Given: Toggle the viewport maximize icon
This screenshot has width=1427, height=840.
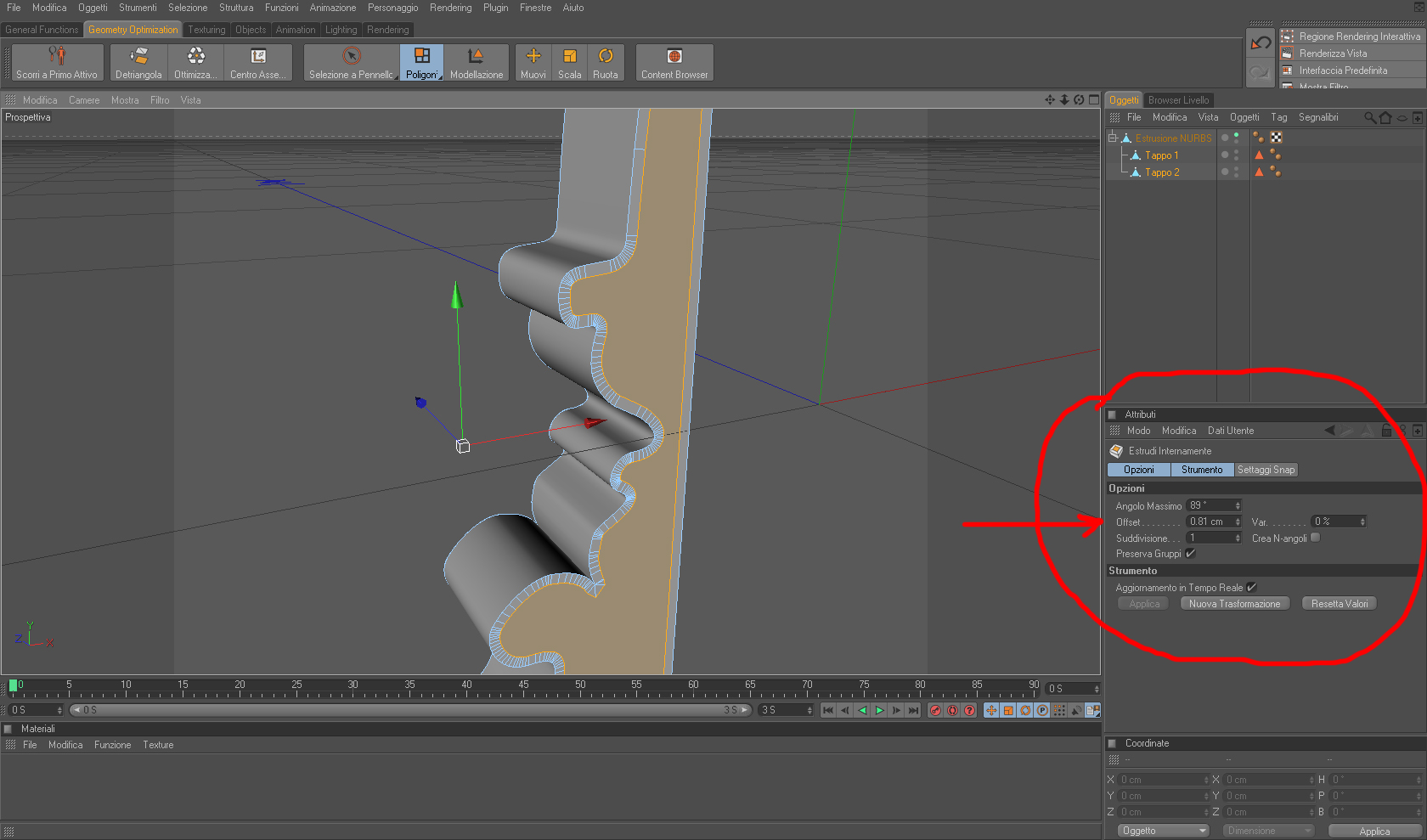Looking at the screenshot, I should click(1094, 100).
